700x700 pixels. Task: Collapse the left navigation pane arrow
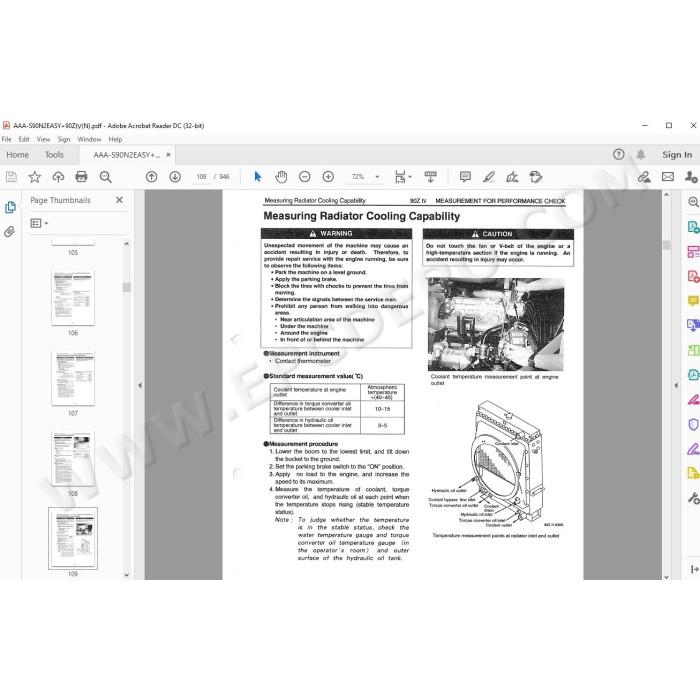pos(140,385)
